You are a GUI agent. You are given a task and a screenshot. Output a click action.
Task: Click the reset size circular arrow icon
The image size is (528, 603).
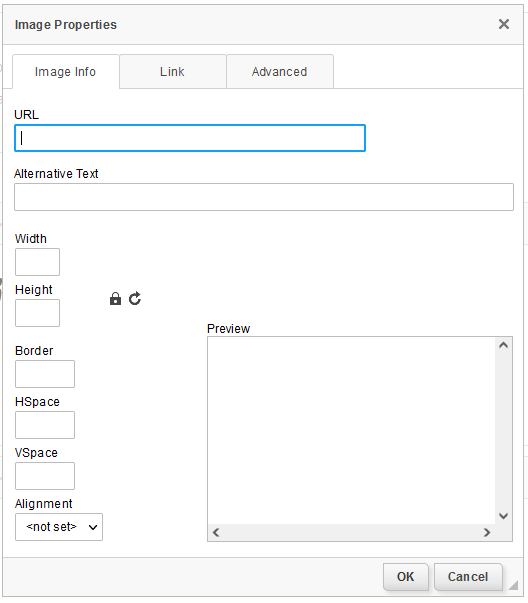coord(135,299)
